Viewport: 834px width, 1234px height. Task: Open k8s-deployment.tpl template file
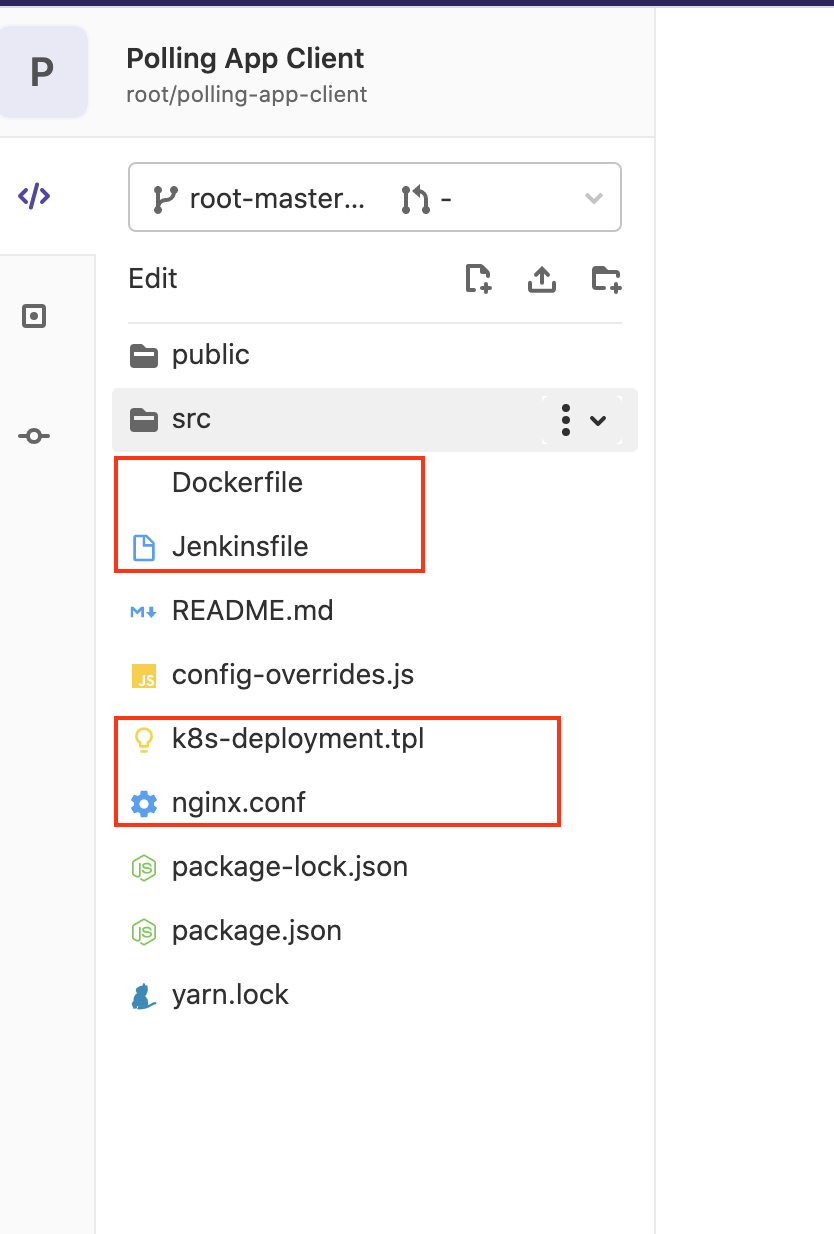point(298,739)
